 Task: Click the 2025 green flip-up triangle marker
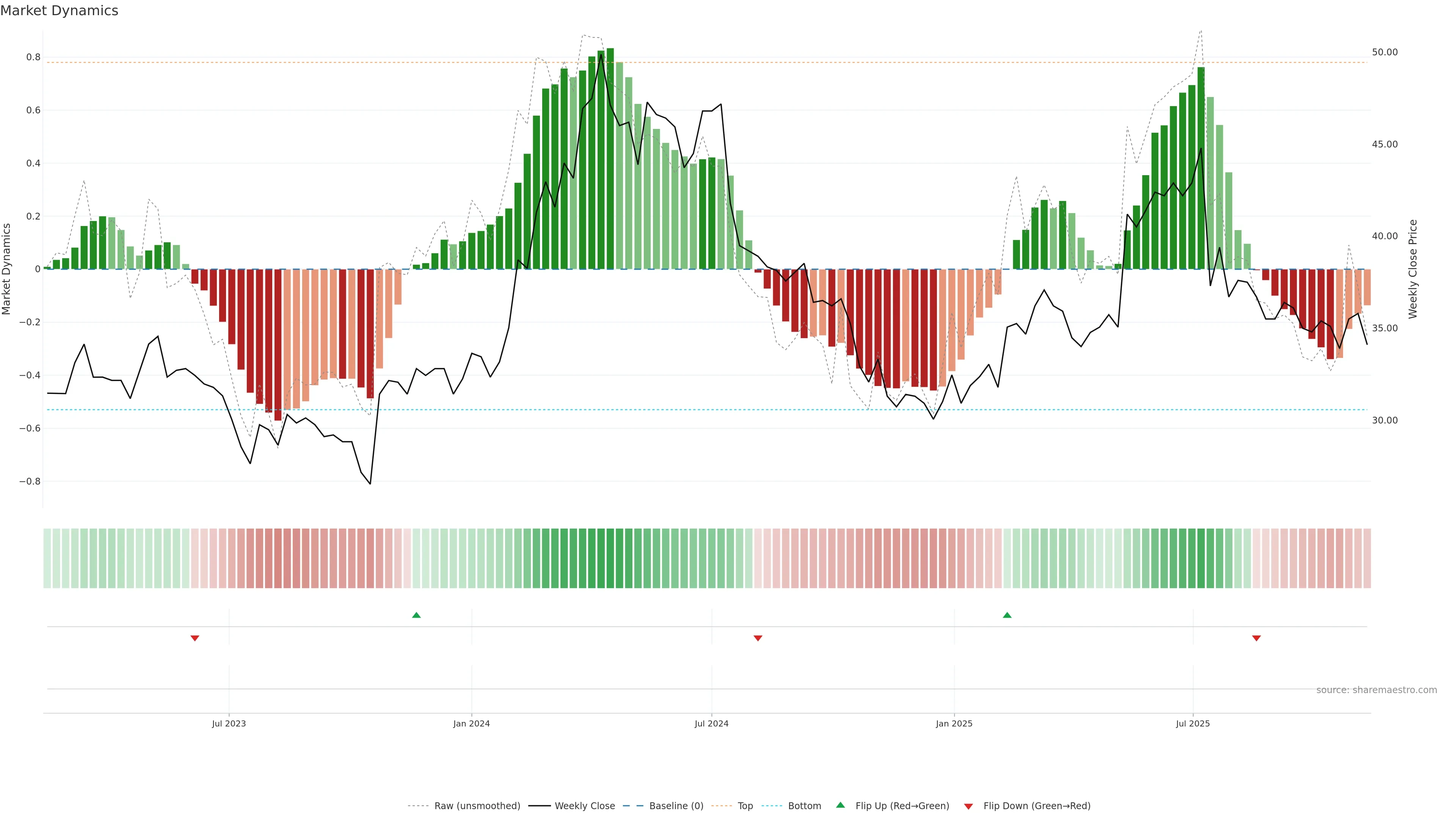pos(1007,615)
